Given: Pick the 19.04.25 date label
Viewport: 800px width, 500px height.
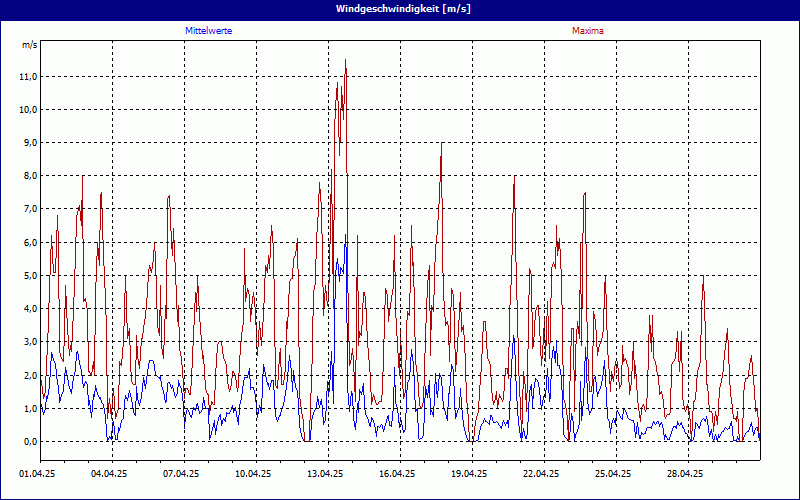Looking at the screenshot, I should click(469, 474).
